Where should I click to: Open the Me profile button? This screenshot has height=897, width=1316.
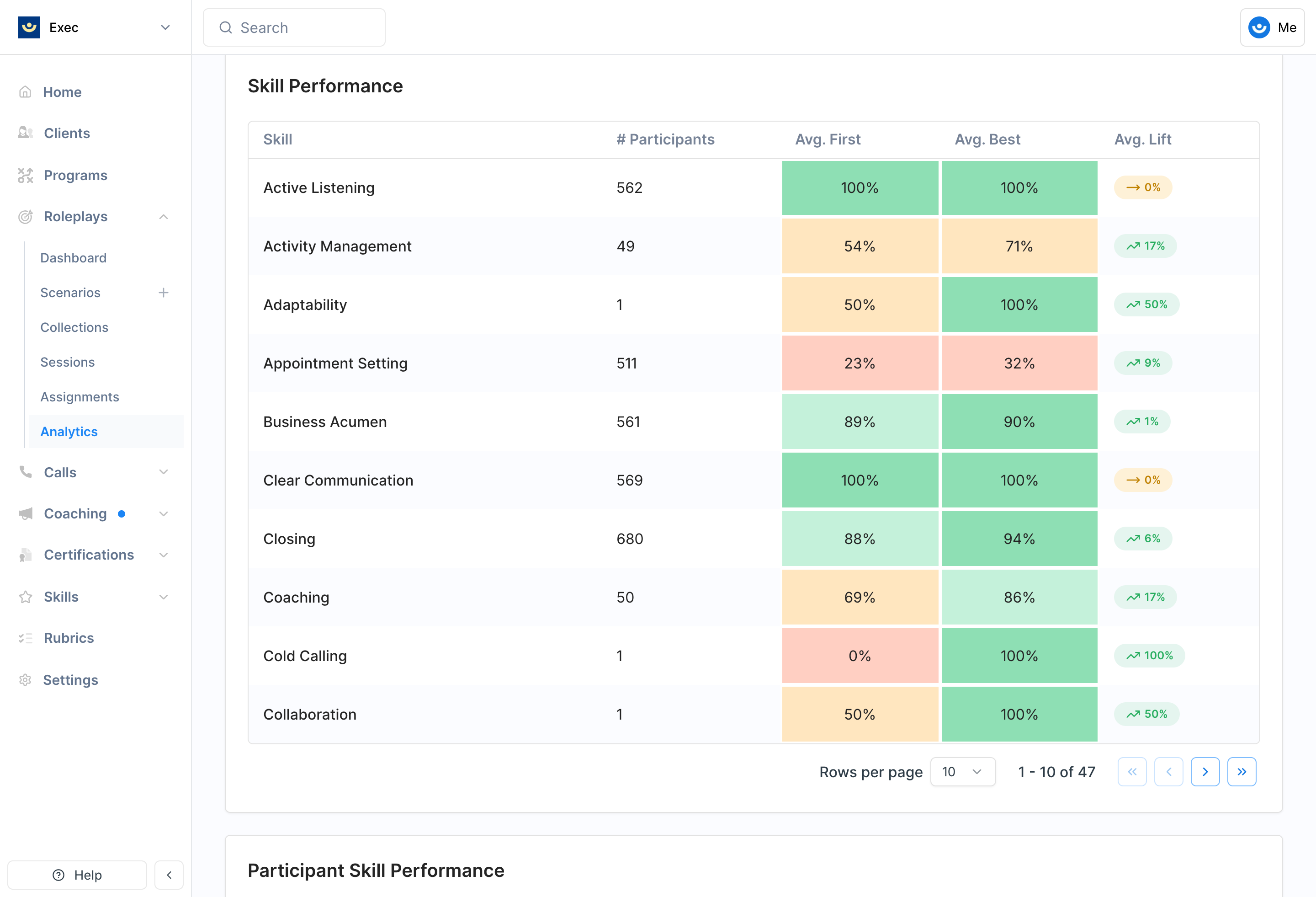point(1272,27)
